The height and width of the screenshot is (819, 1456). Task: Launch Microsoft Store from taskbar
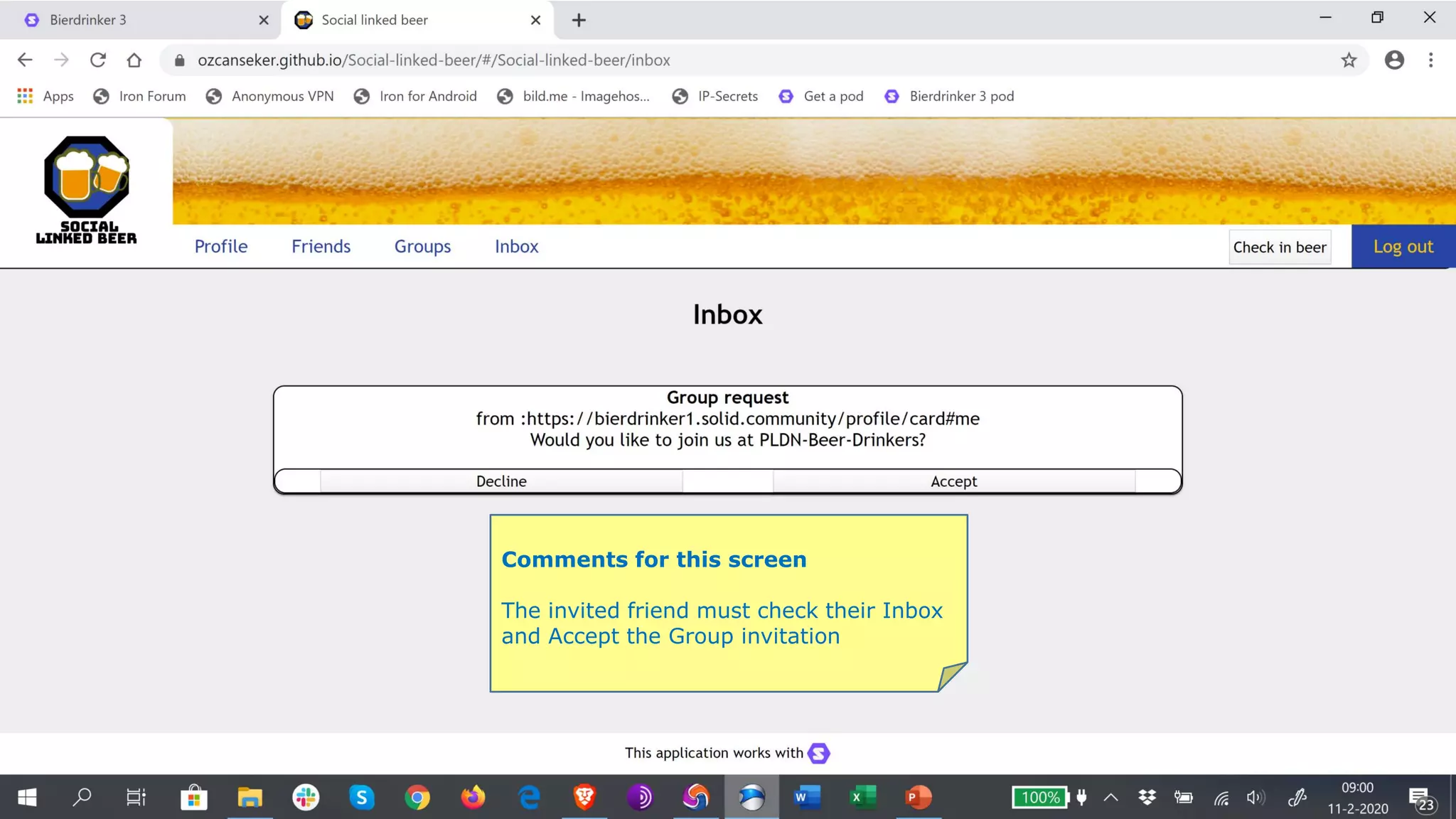point(193,797)
